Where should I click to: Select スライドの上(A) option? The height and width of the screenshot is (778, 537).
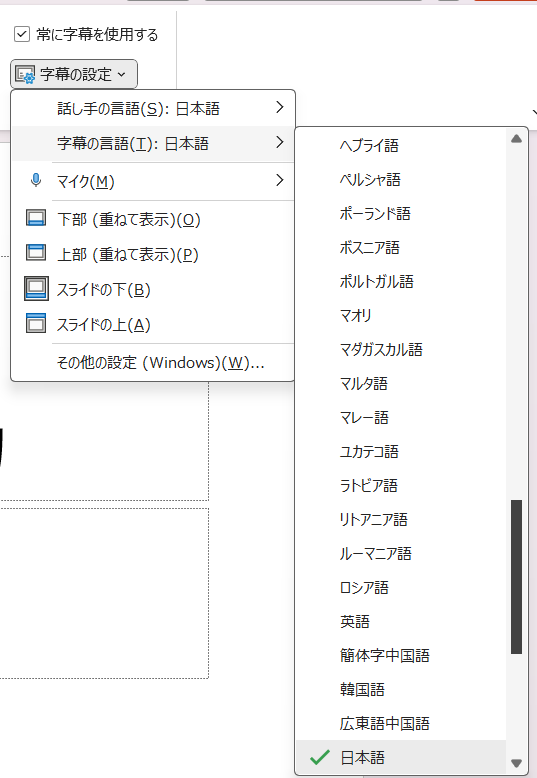pyautogui.click(x=153, y=324)
